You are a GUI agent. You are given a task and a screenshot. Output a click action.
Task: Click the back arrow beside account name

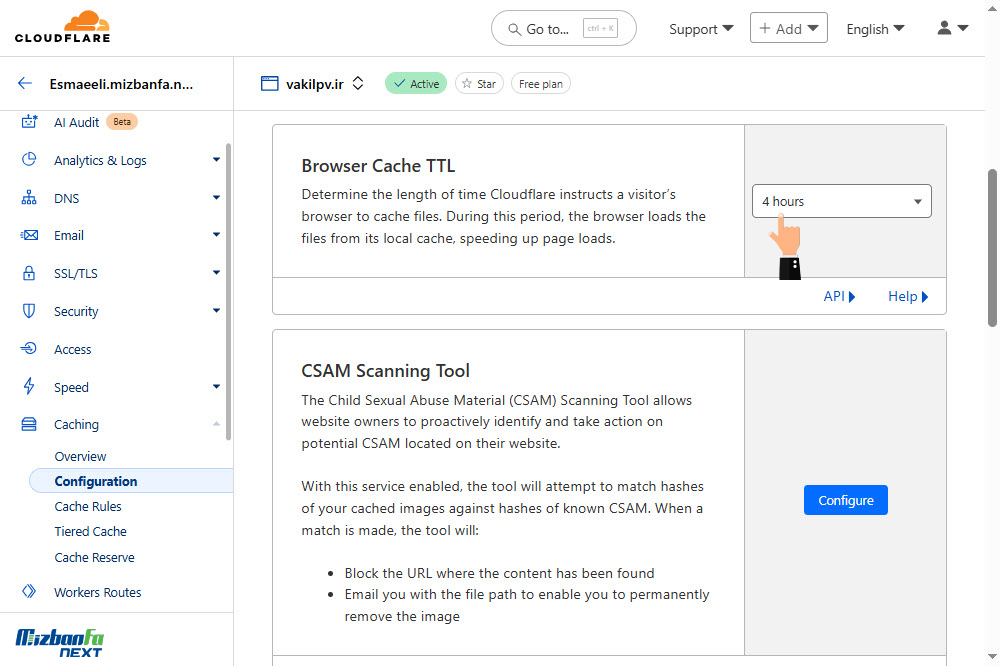point(25,84)
